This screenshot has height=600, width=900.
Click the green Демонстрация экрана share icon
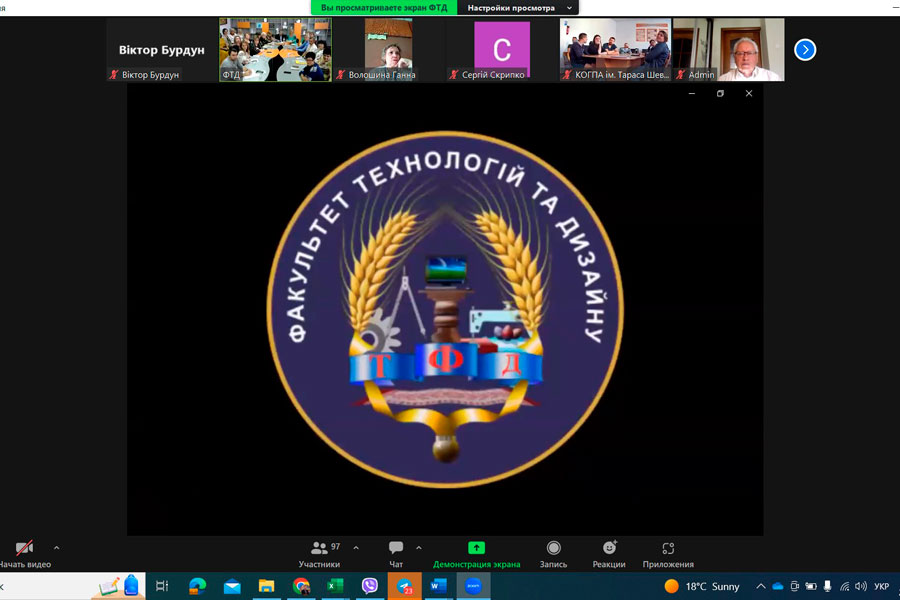[476, 548]
